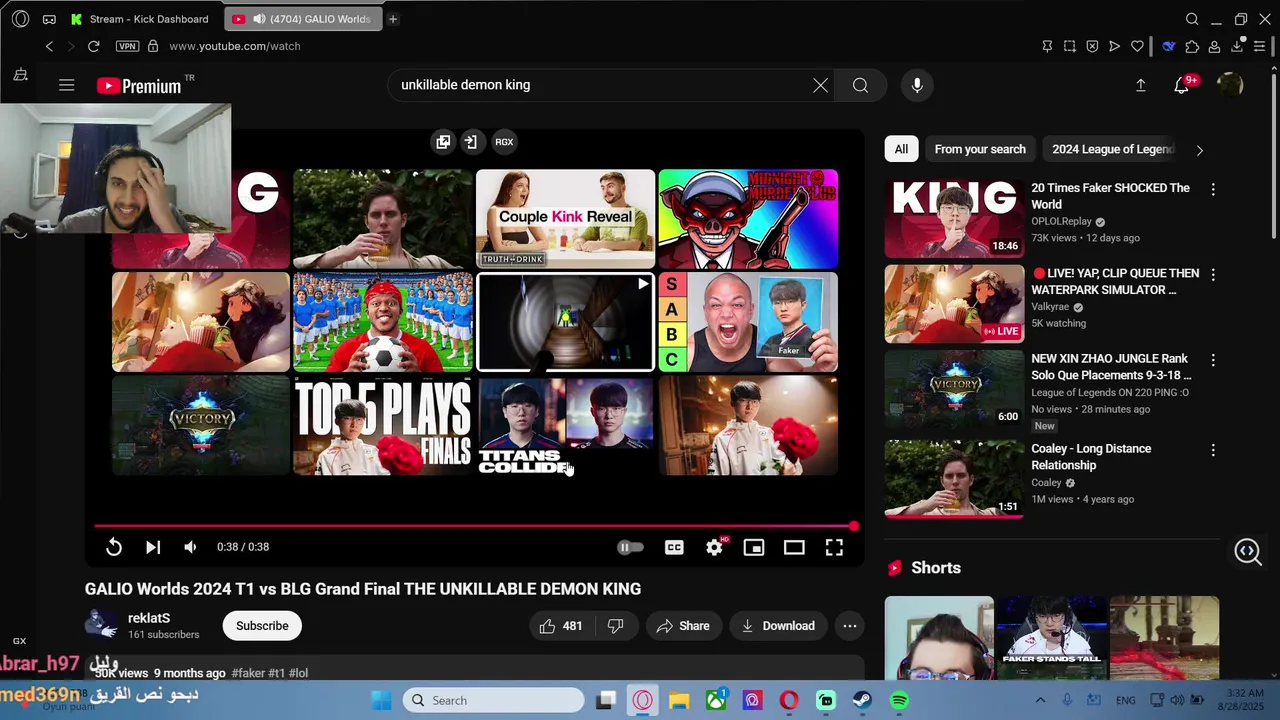Open the TITANS COLLIDE endscreen thumbnail
The image size is (1280, 720).
tap(565, 425)
